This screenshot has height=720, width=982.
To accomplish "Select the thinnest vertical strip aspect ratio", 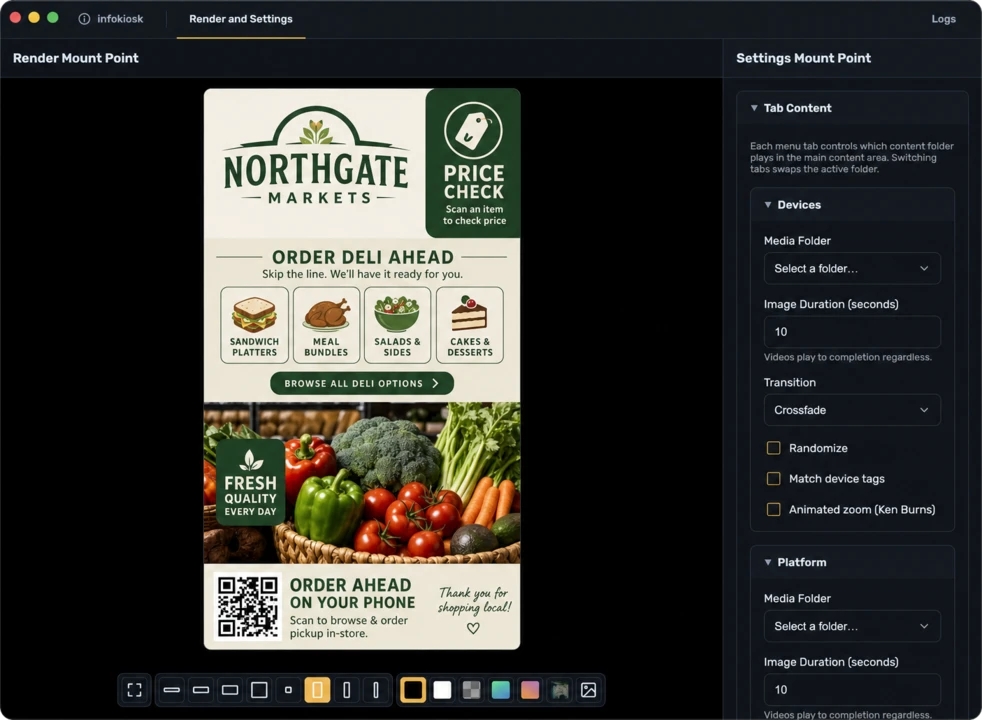I will (376, 690).
